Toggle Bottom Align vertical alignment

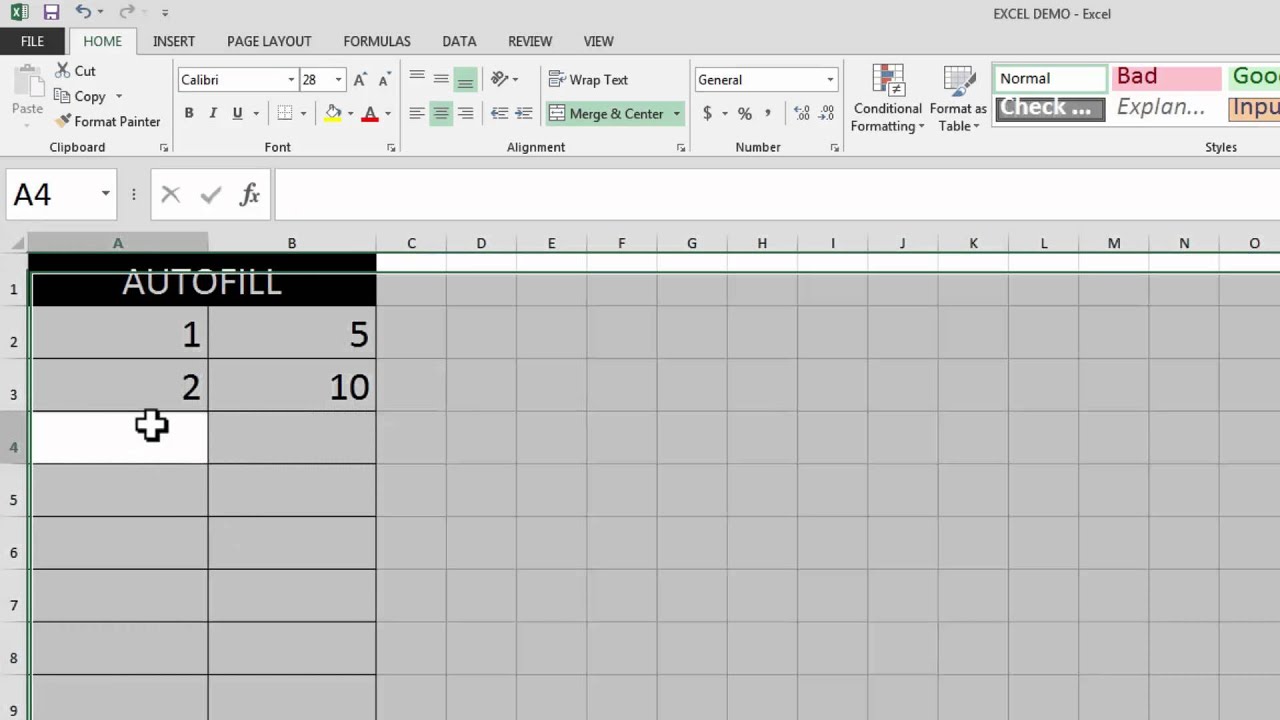click(x=465, y=80)
